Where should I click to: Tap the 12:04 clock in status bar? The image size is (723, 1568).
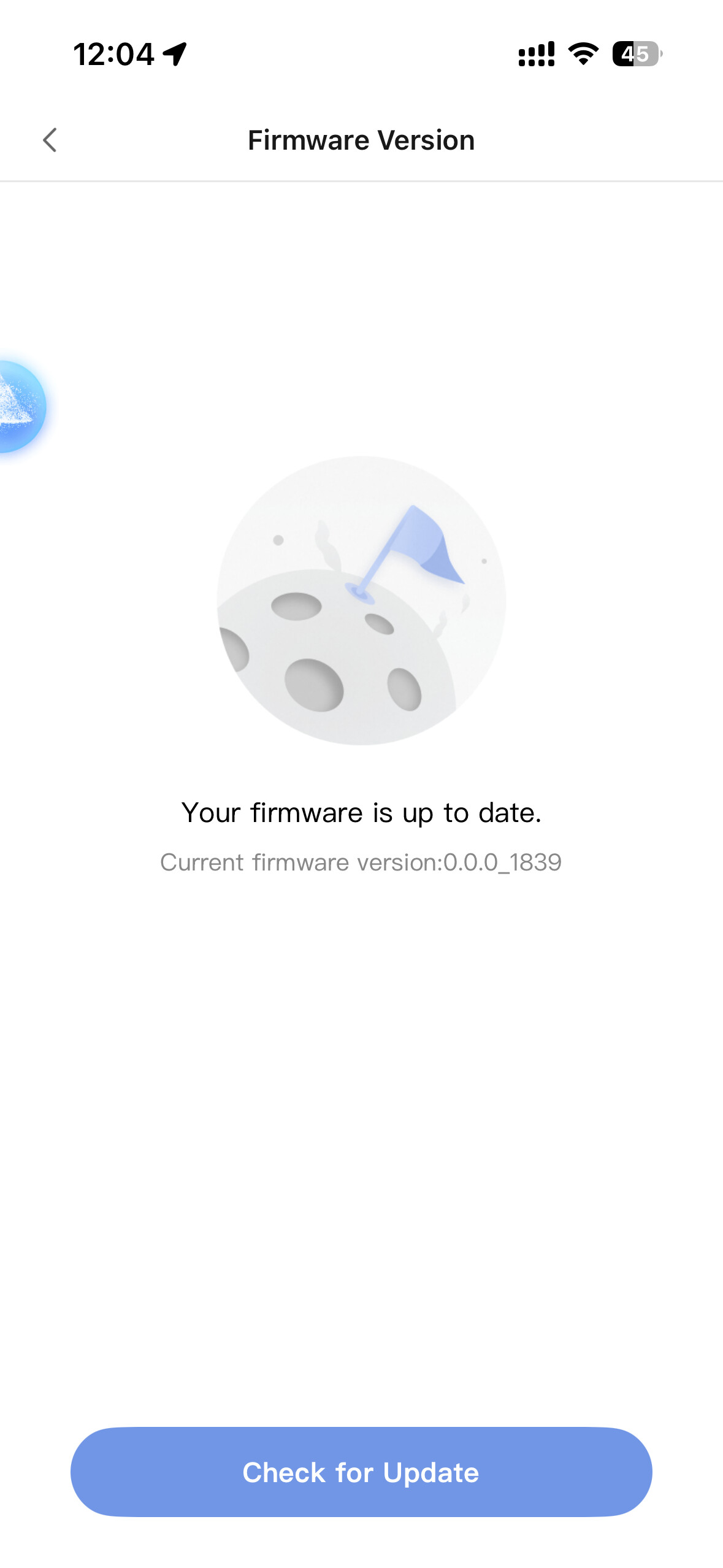click(x=113, y=54)
